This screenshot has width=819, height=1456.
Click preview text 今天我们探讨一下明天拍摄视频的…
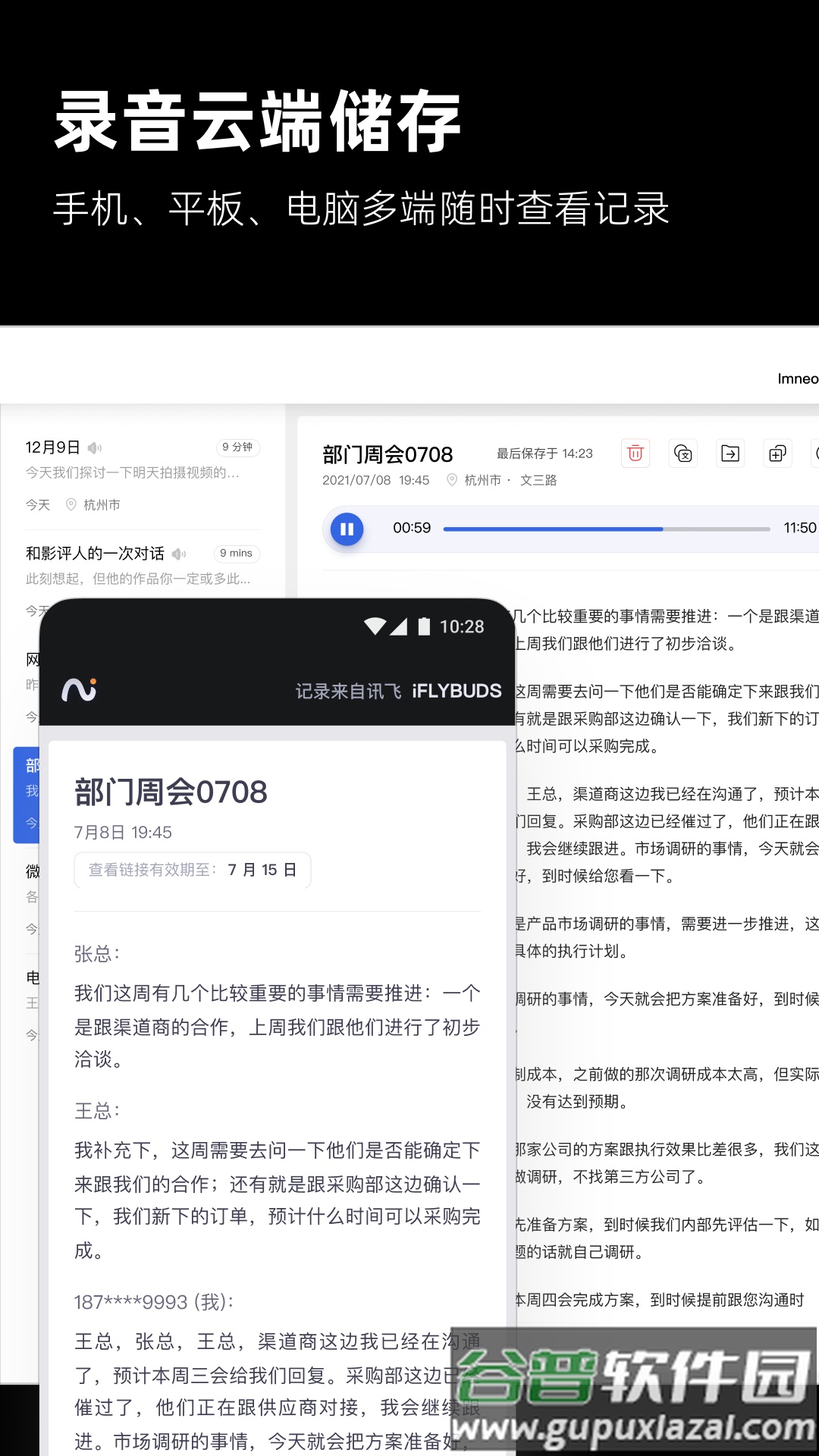point(133,472)
